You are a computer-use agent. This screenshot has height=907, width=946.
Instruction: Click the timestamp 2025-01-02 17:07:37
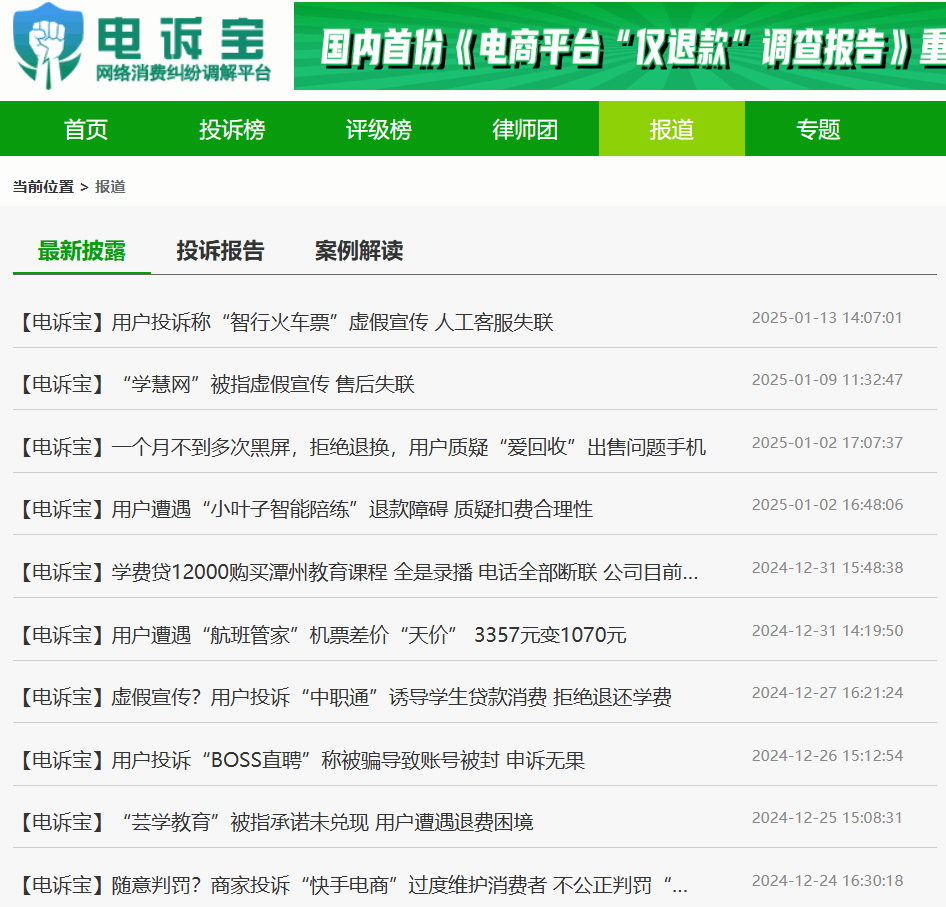point(827,443)
